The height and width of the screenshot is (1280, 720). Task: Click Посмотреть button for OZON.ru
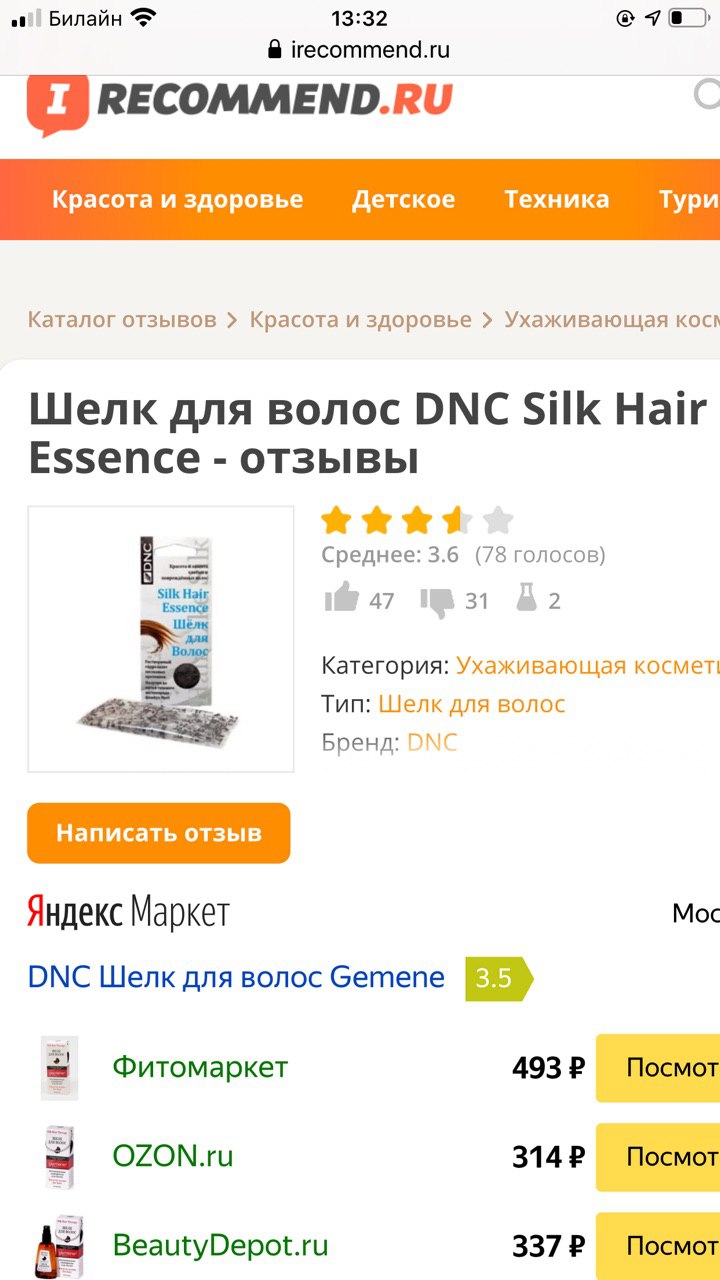click(x=658, y=1157)
